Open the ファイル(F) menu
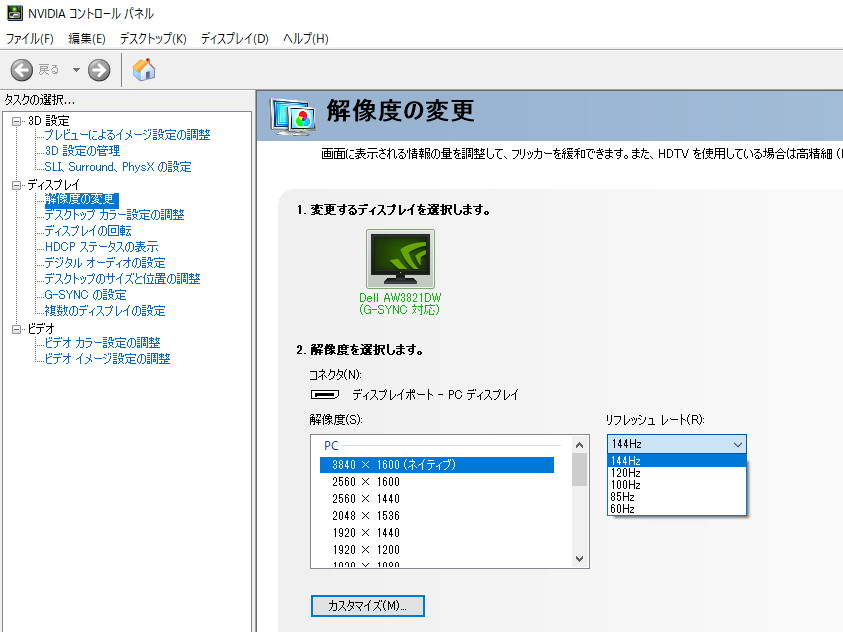Screen dimensions: 843x632 click(x=30, y=39)
